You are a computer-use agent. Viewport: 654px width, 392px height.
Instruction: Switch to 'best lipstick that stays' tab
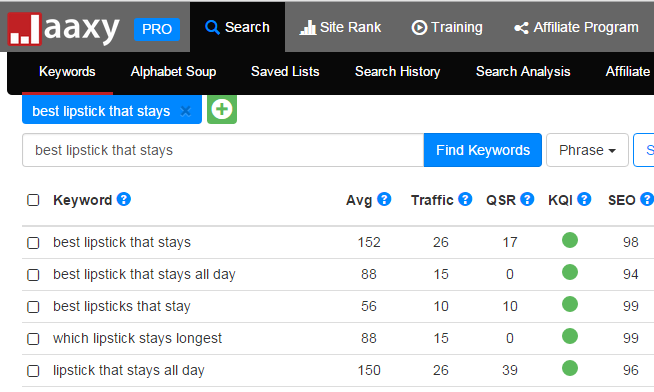coord(101,111)
